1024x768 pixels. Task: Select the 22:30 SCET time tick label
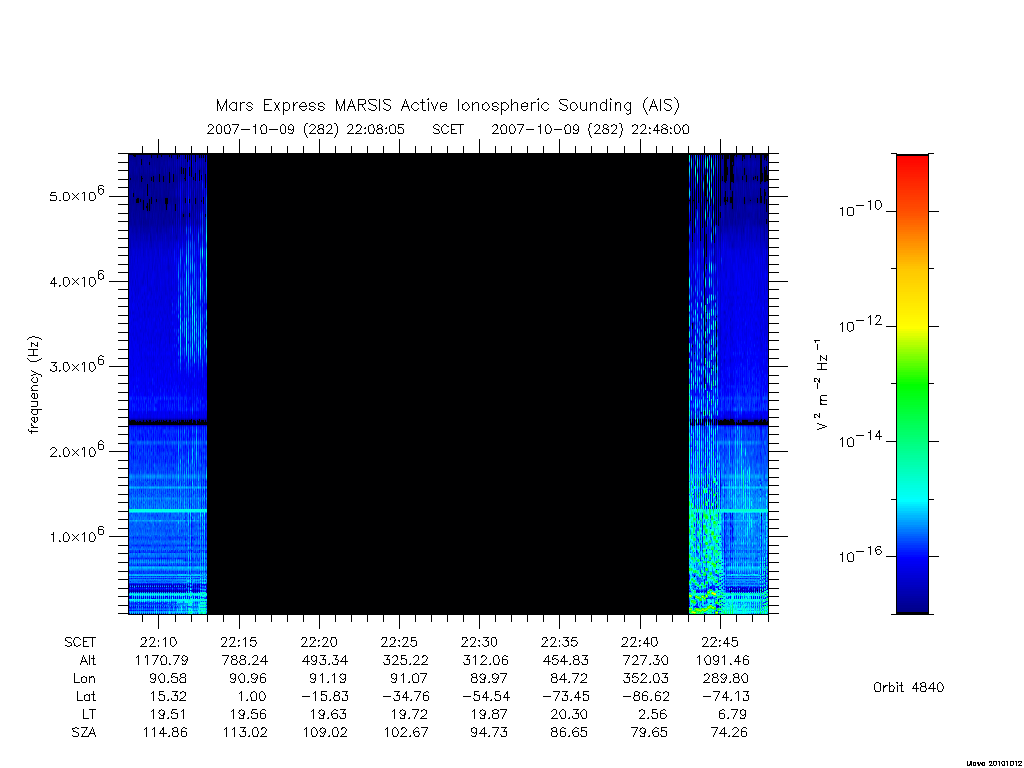tap(479, 642)
